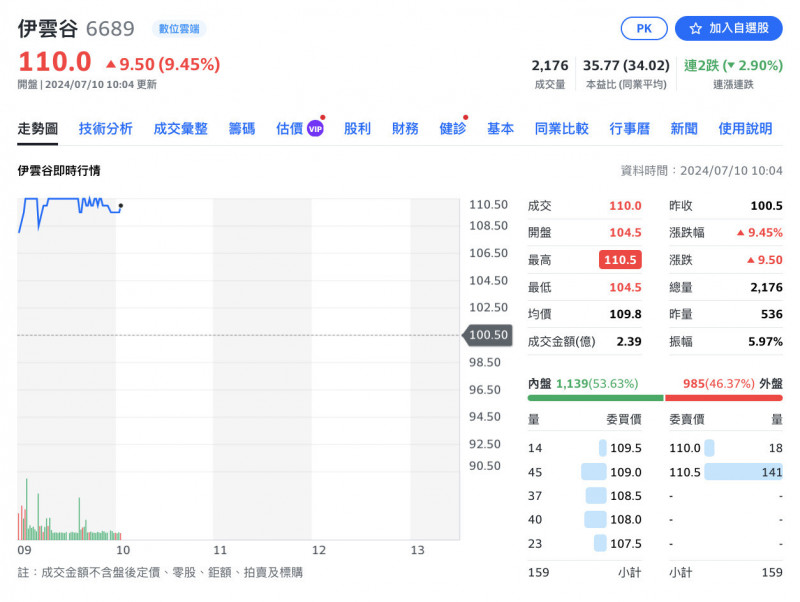Click the 成交金額(億) 2.39 value

(629, 341)
